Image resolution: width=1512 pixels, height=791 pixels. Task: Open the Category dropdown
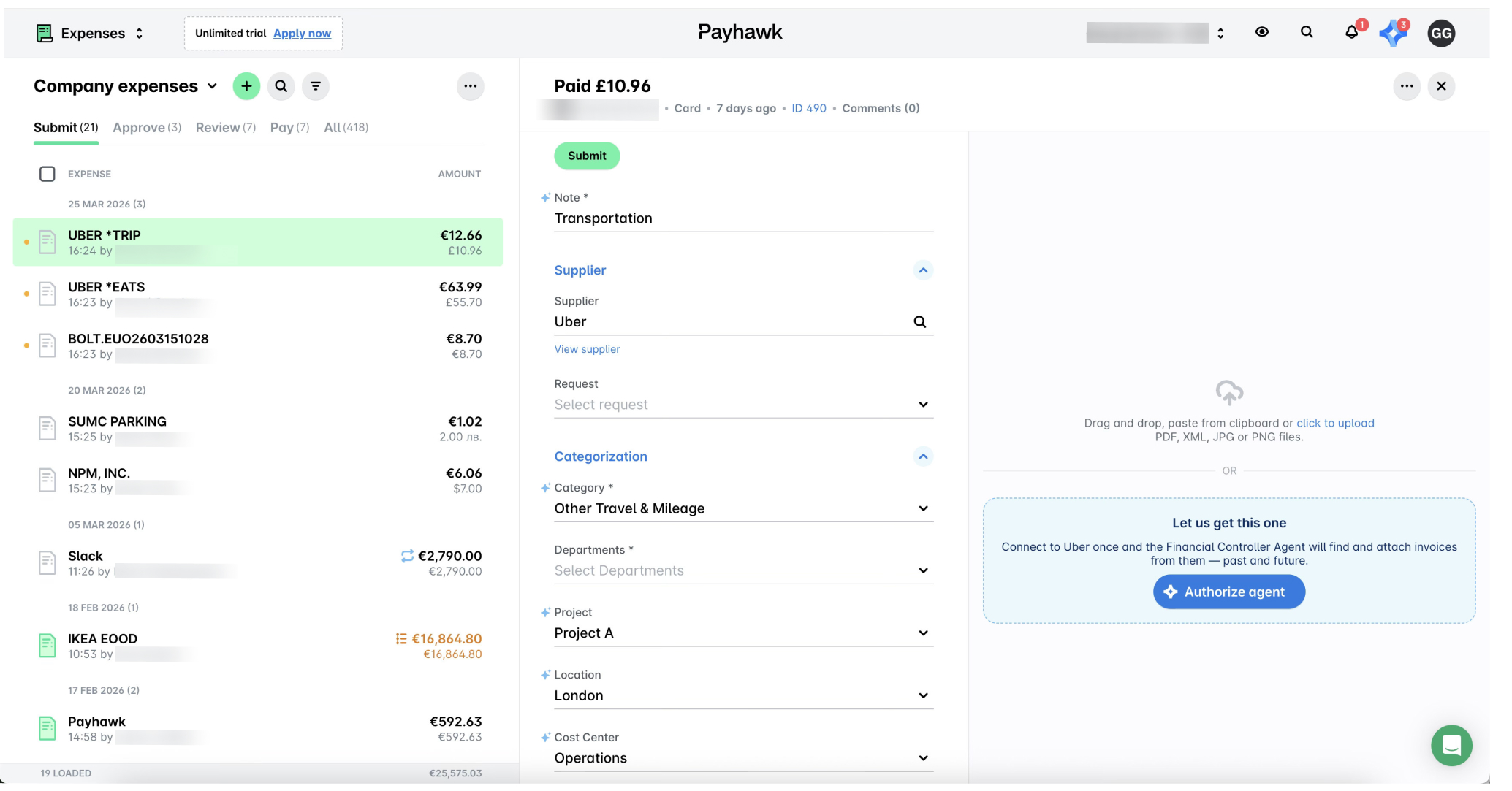click(743, 508)
